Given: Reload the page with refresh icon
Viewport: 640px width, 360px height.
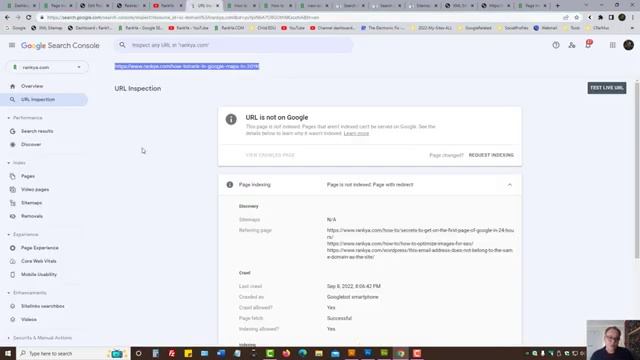Looking at the screenshot, I should 29,18.
